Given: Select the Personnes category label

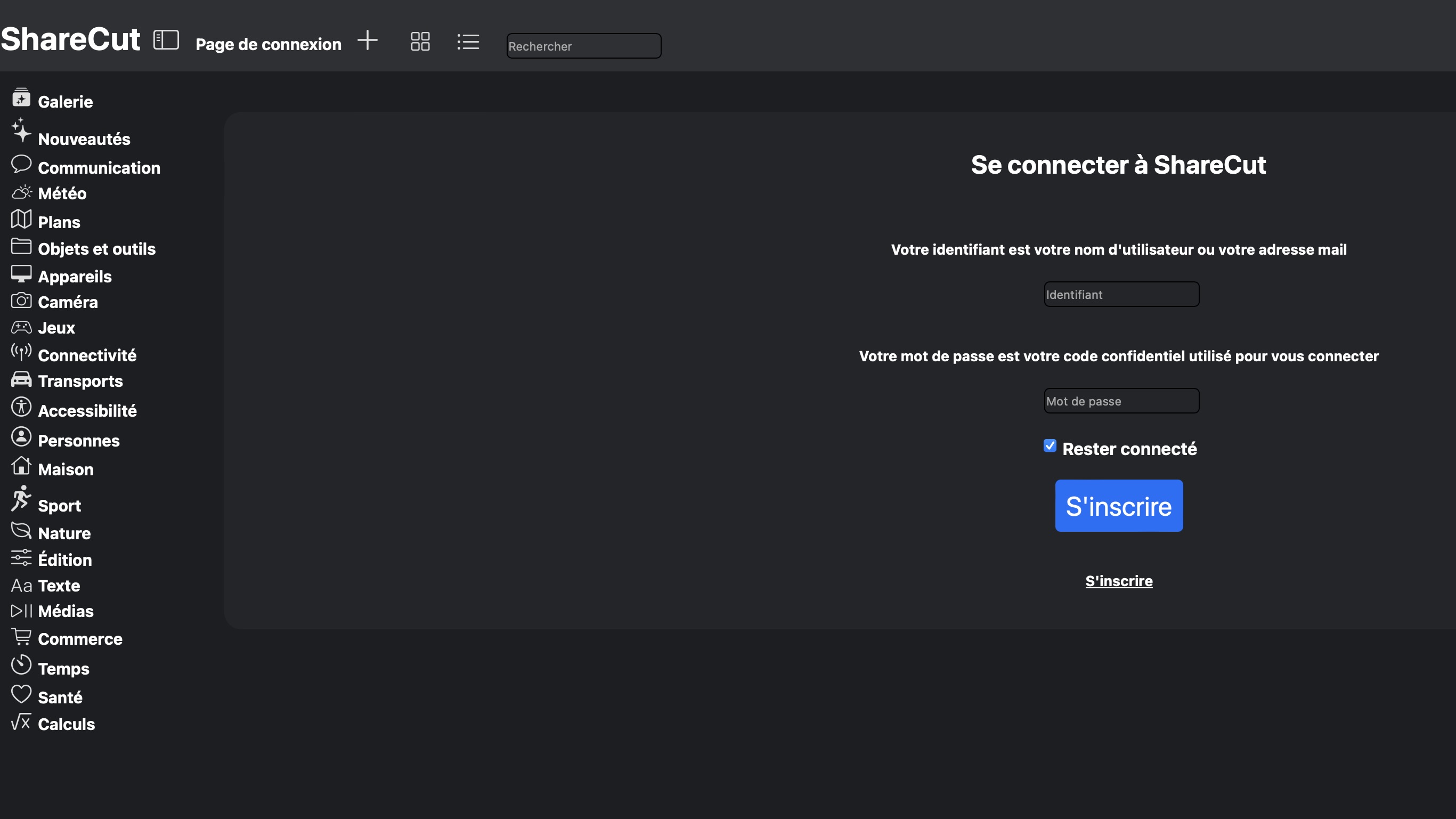Looking at the screenshot, I should (x=78, y=441).
